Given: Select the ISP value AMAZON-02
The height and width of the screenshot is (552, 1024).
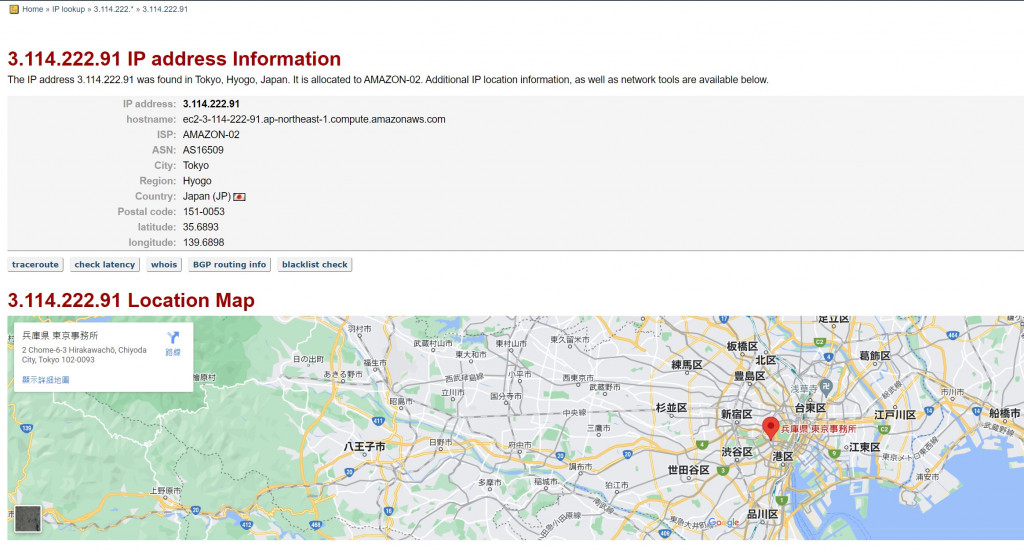Looking at the screenshot, I should 211,135.
